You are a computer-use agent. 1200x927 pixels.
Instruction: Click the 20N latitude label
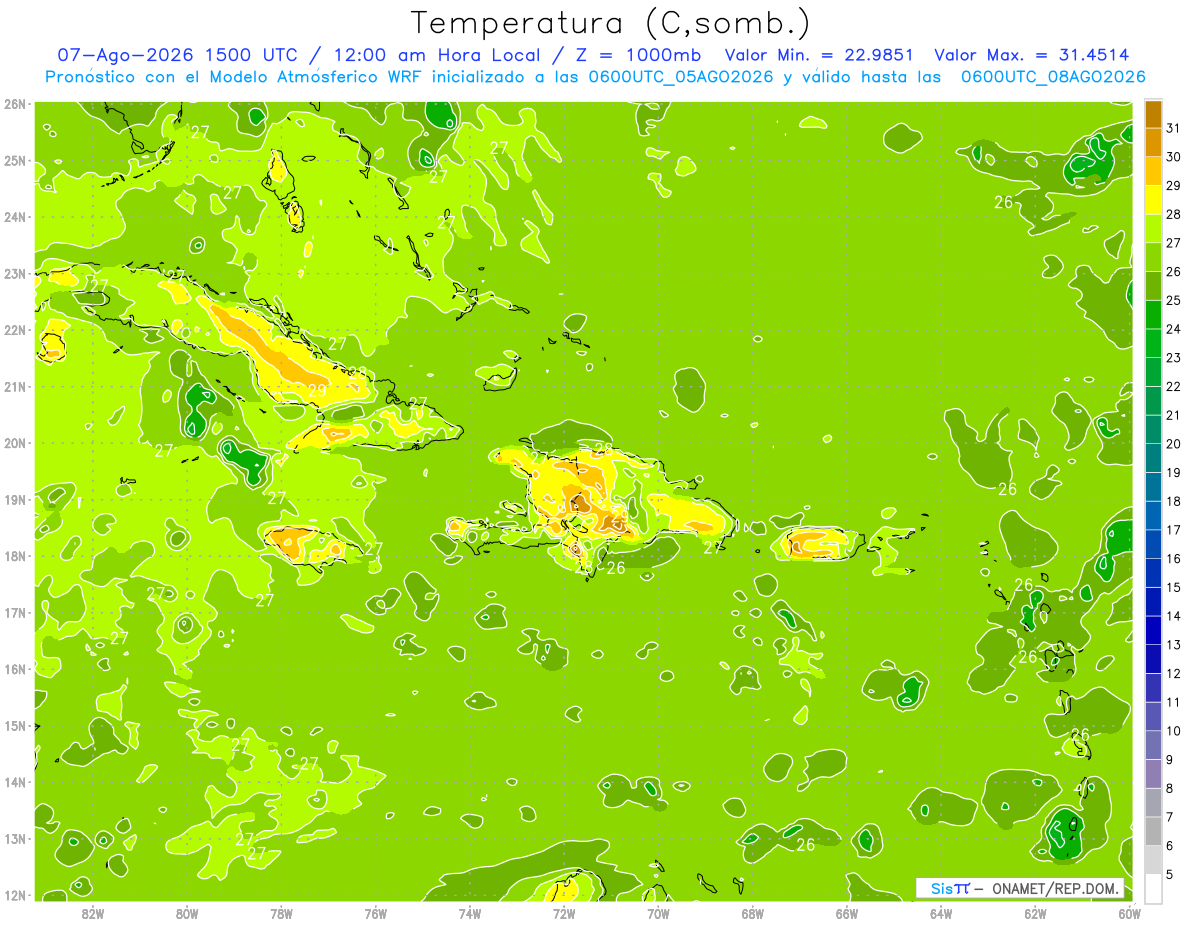point(16,443)
